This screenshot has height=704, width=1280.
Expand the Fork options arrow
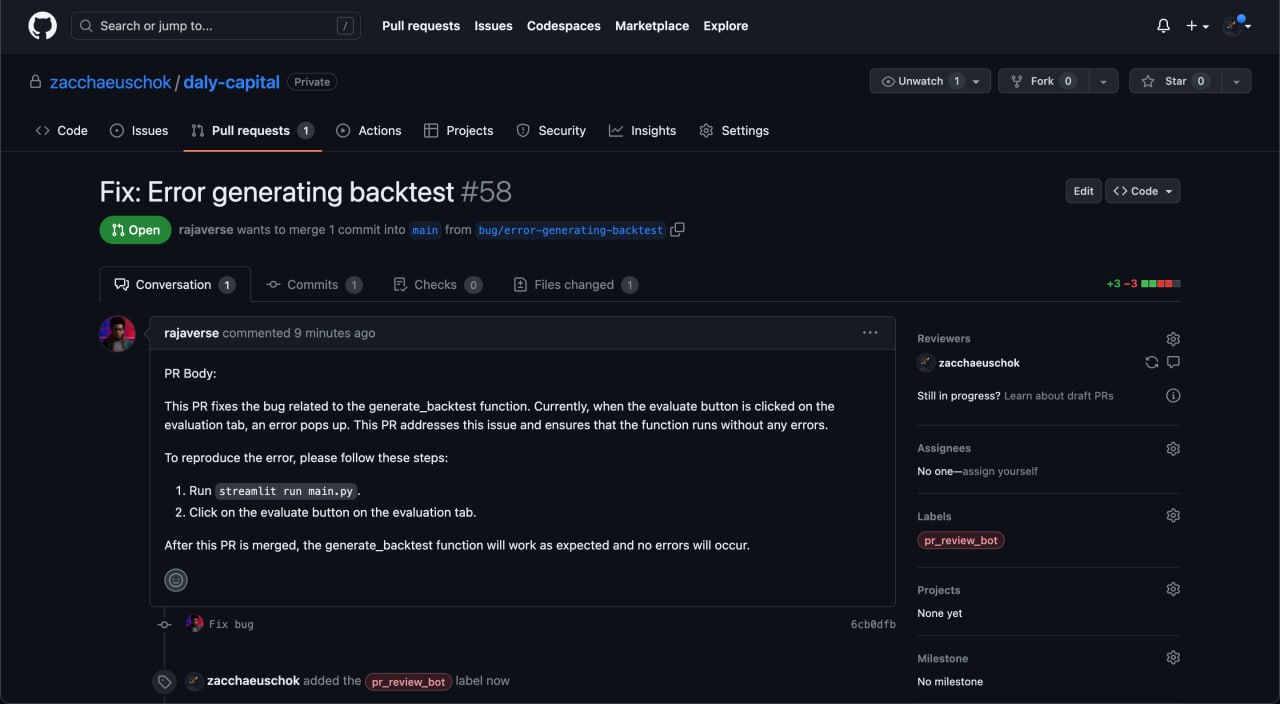(1103, 81)
